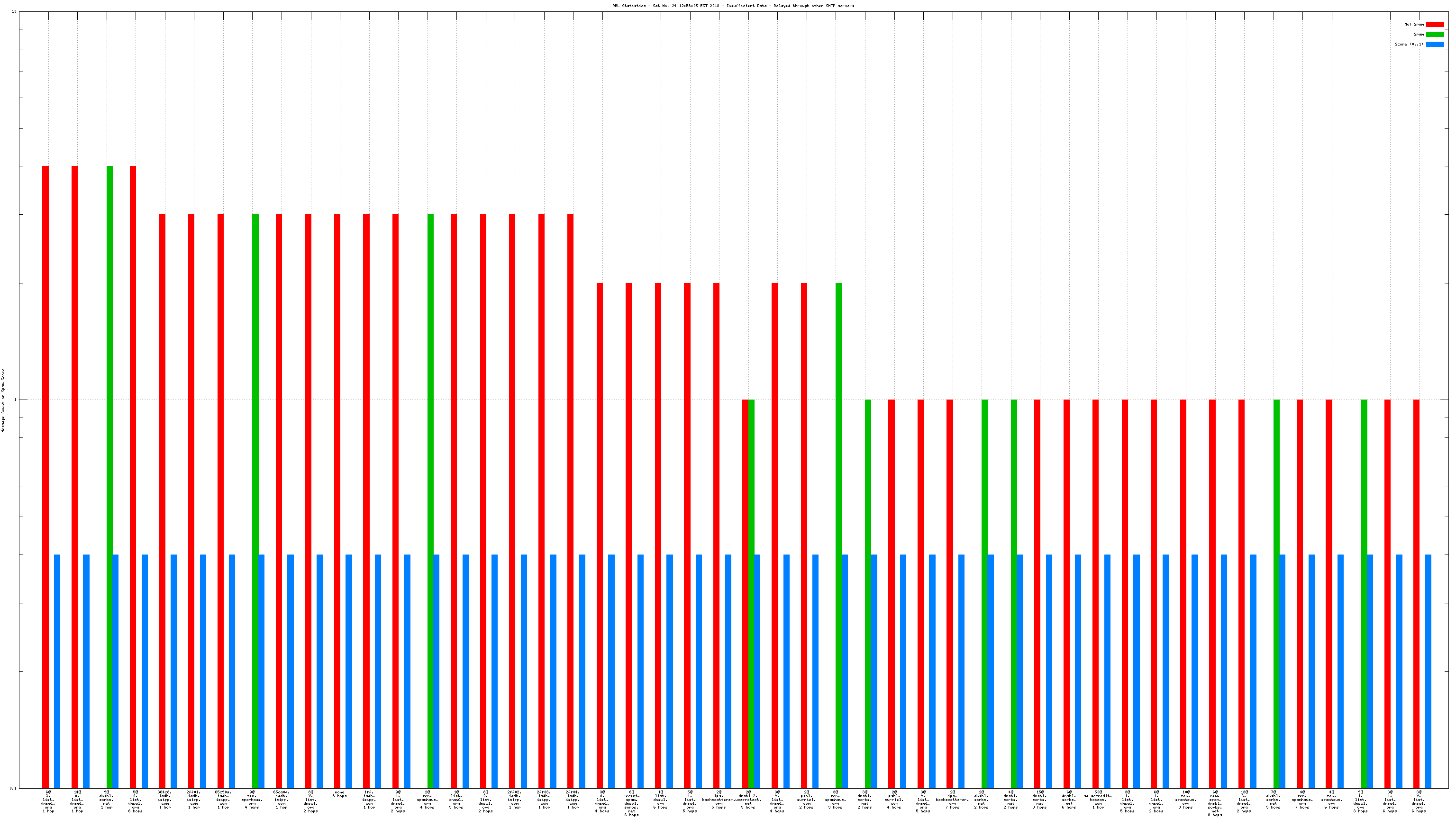Select the 2ff04.iadb.isipp.com x-axis label
1456x819 pixels.
tap(573, 800)
